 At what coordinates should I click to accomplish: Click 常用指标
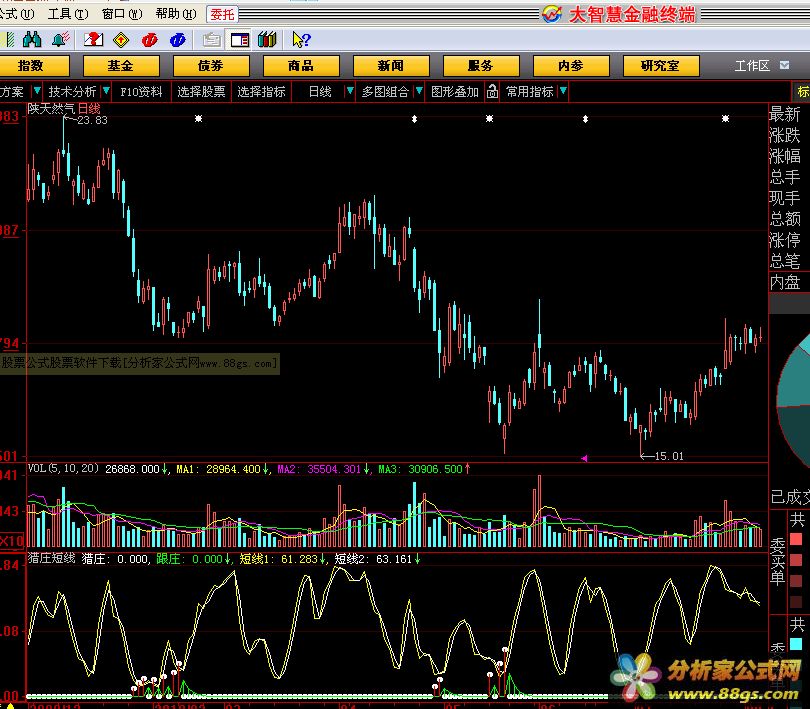pos(529,91)
